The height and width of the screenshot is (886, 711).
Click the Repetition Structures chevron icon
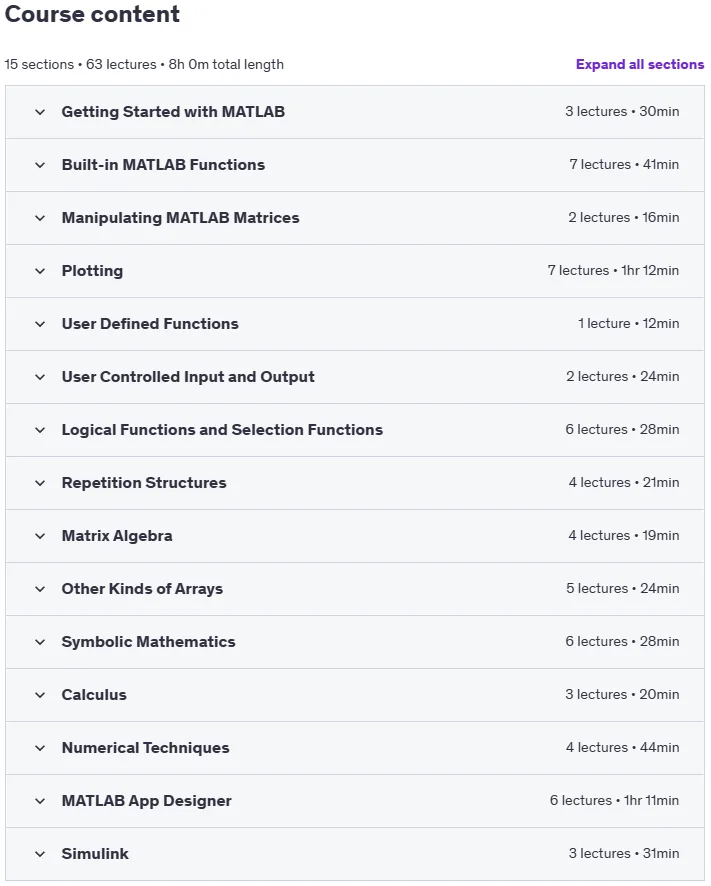40,483
